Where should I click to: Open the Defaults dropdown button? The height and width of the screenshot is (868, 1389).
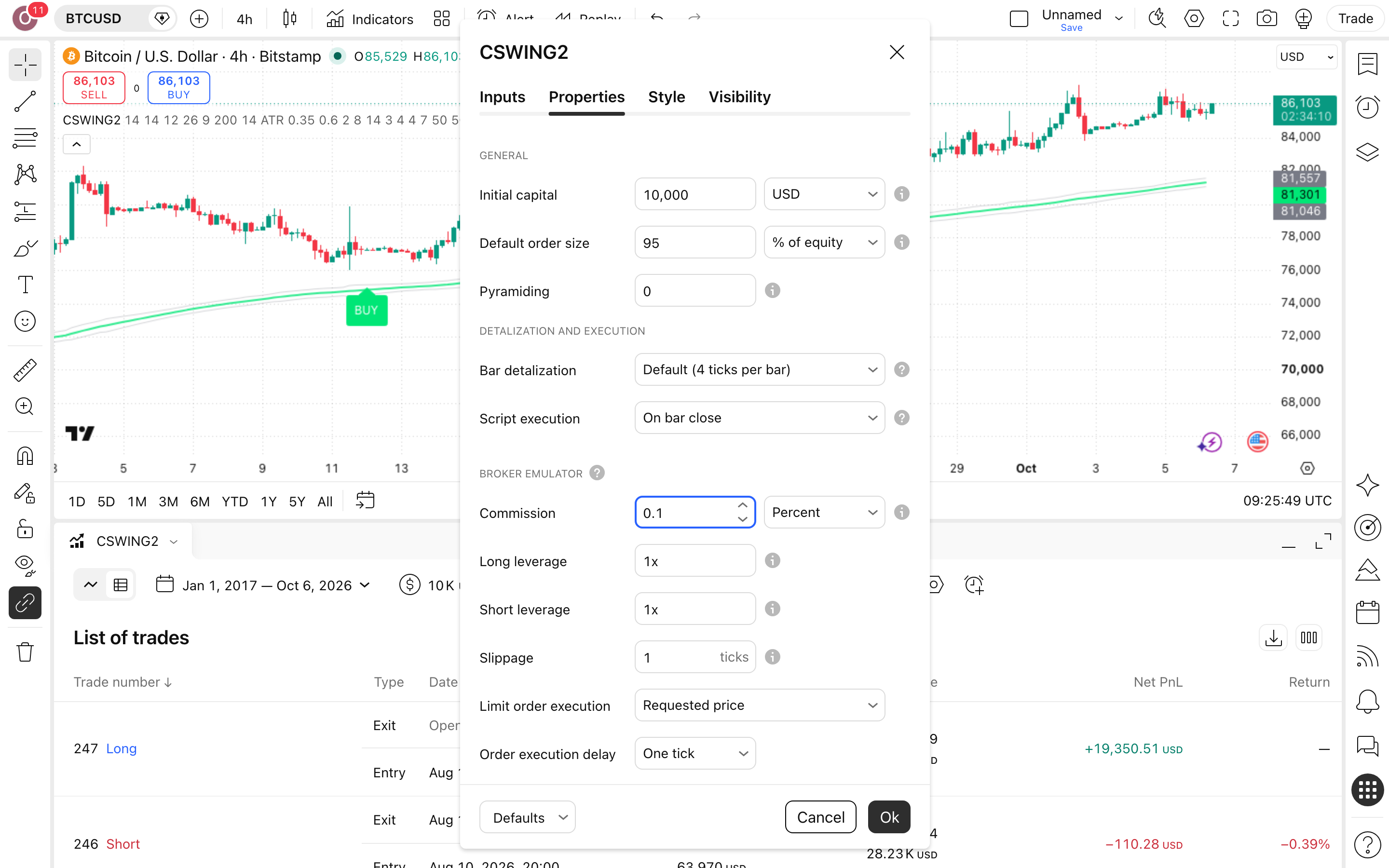coord(527,817)
